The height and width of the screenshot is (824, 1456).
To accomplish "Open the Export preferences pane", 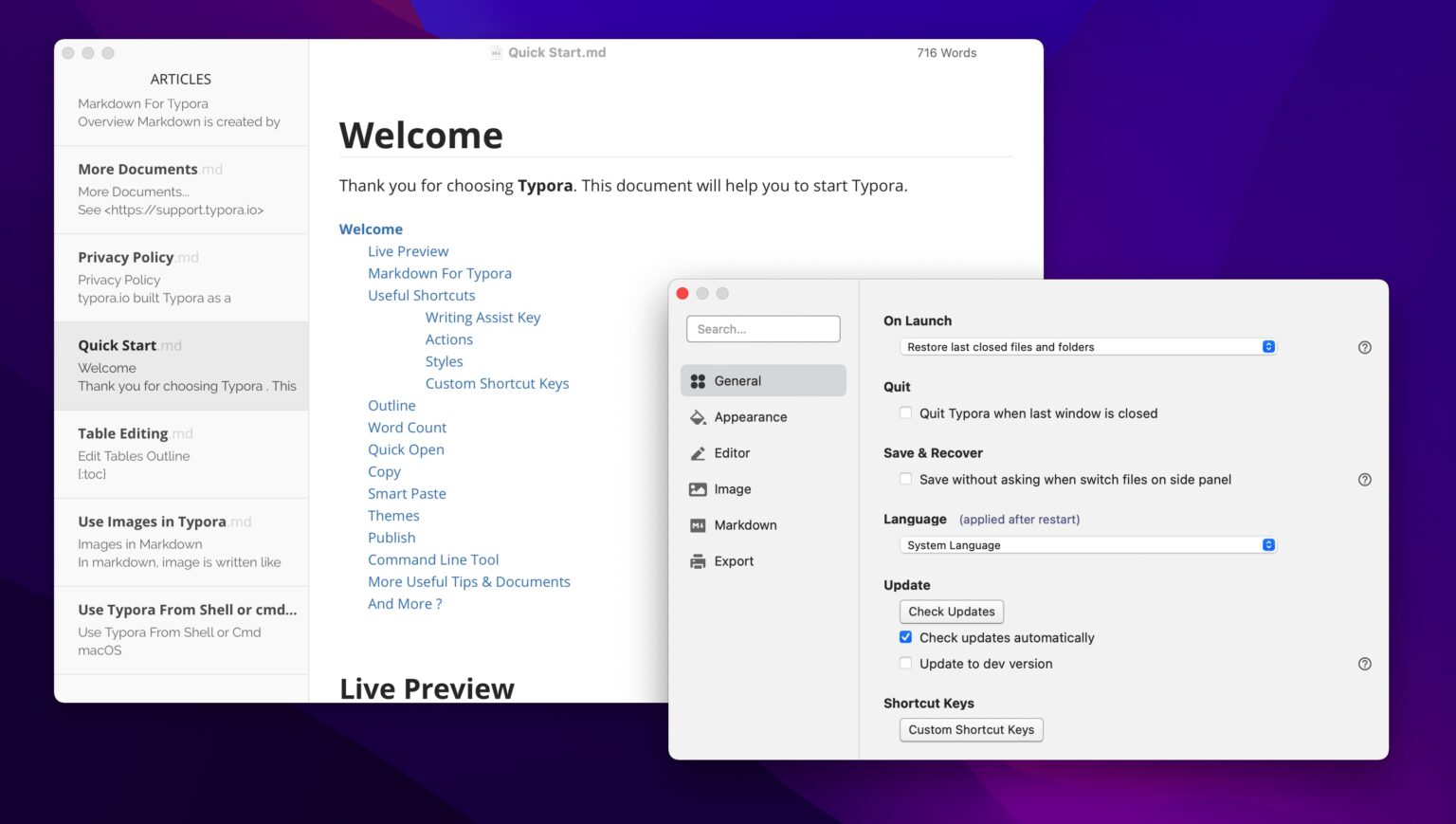I will click(x=735, y=560).
